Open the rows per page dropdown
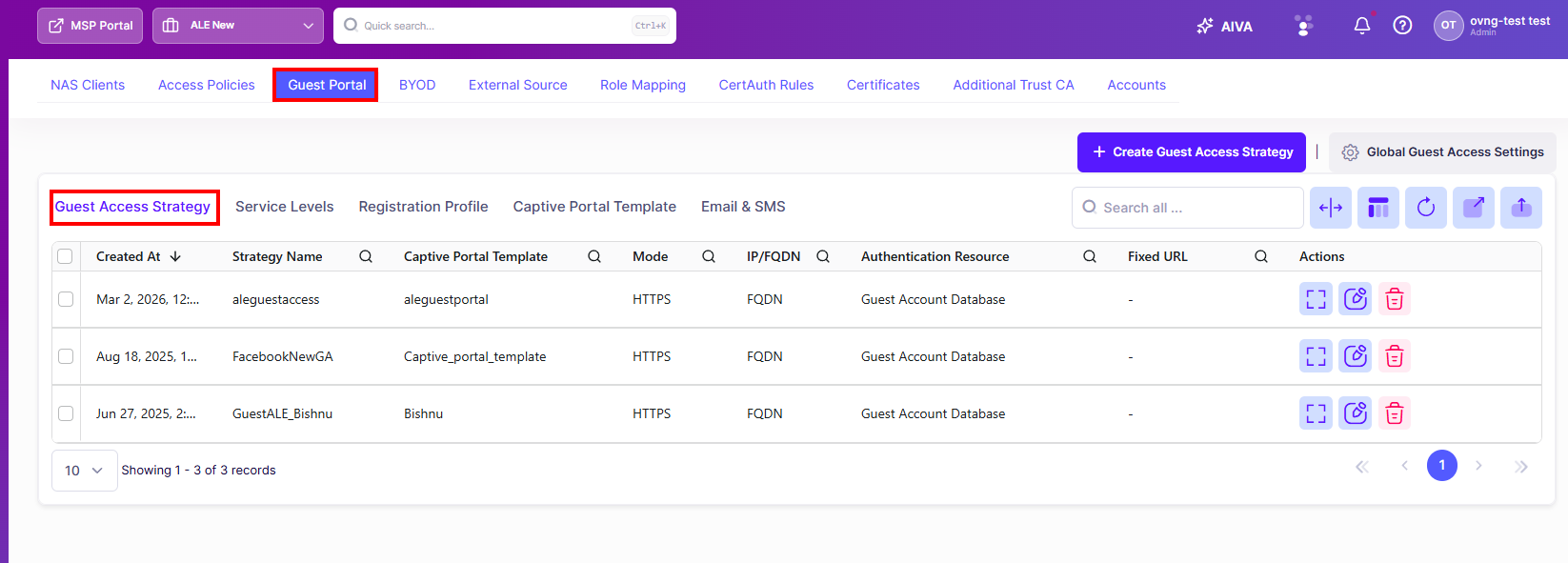The image size is (1568, 563). [x=85, y=471]
